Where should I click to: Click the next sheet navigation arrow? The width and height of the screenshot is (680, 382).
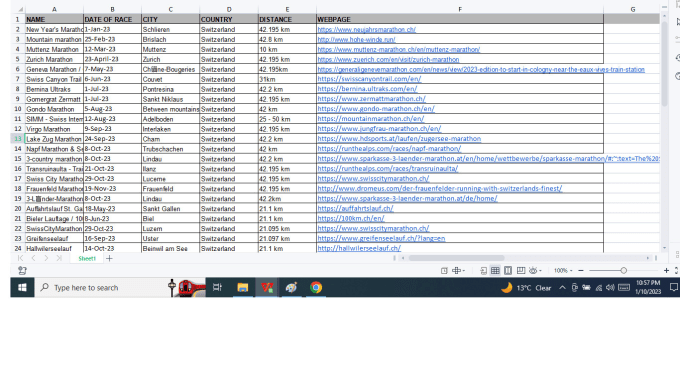point(46,258)
